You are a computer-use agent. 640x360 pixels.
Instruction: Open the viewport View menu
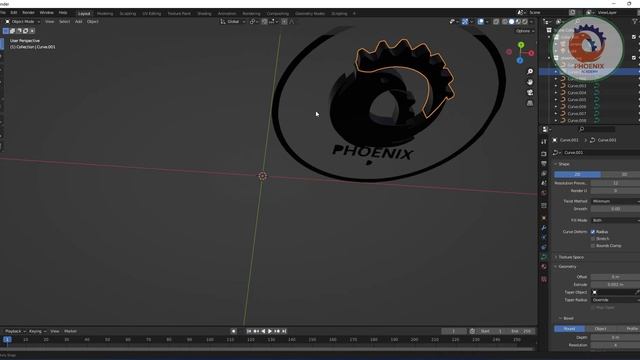point(49,22)
